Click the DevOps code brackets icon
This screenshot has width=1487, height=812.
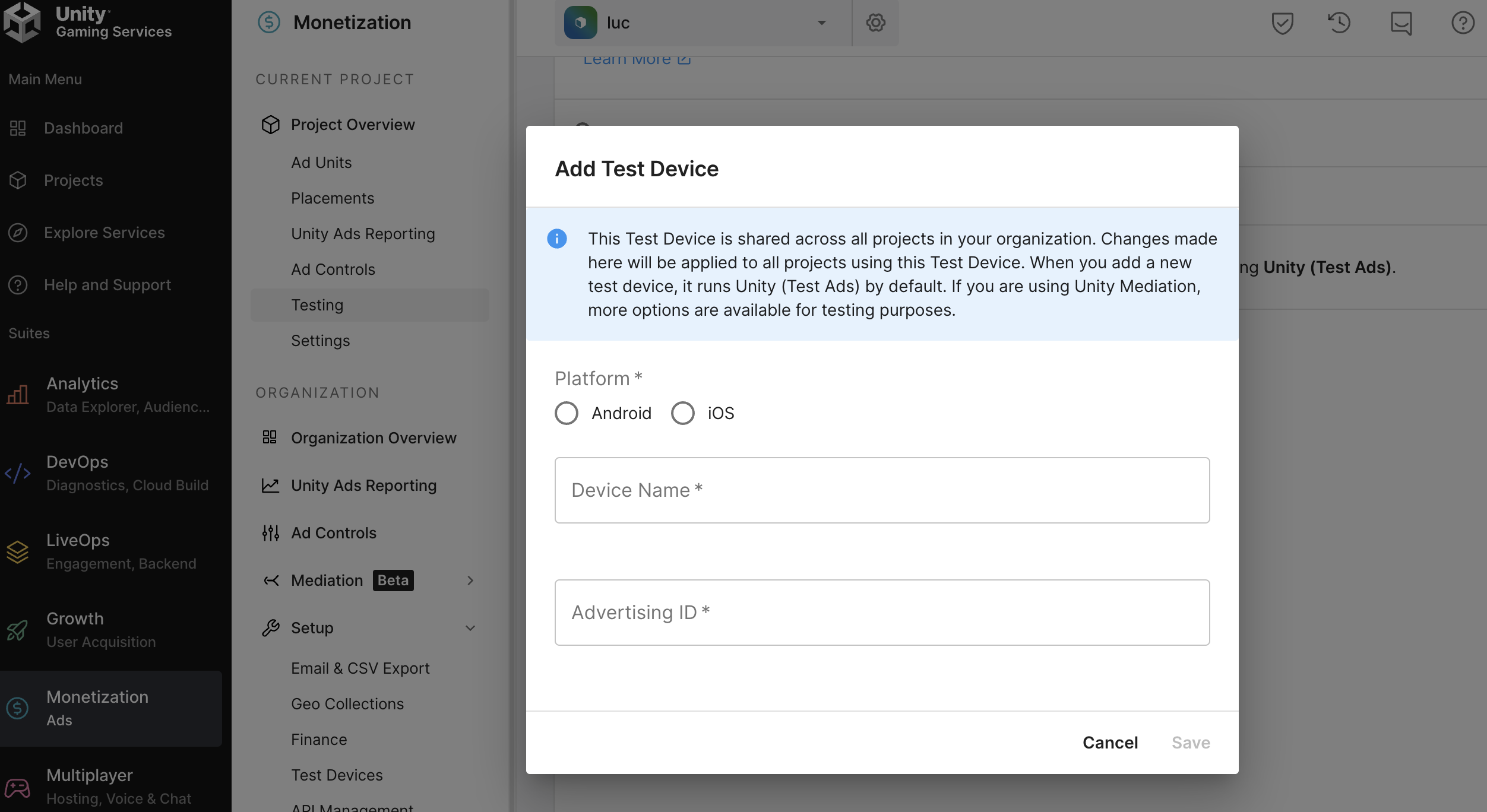click(18, 473)
